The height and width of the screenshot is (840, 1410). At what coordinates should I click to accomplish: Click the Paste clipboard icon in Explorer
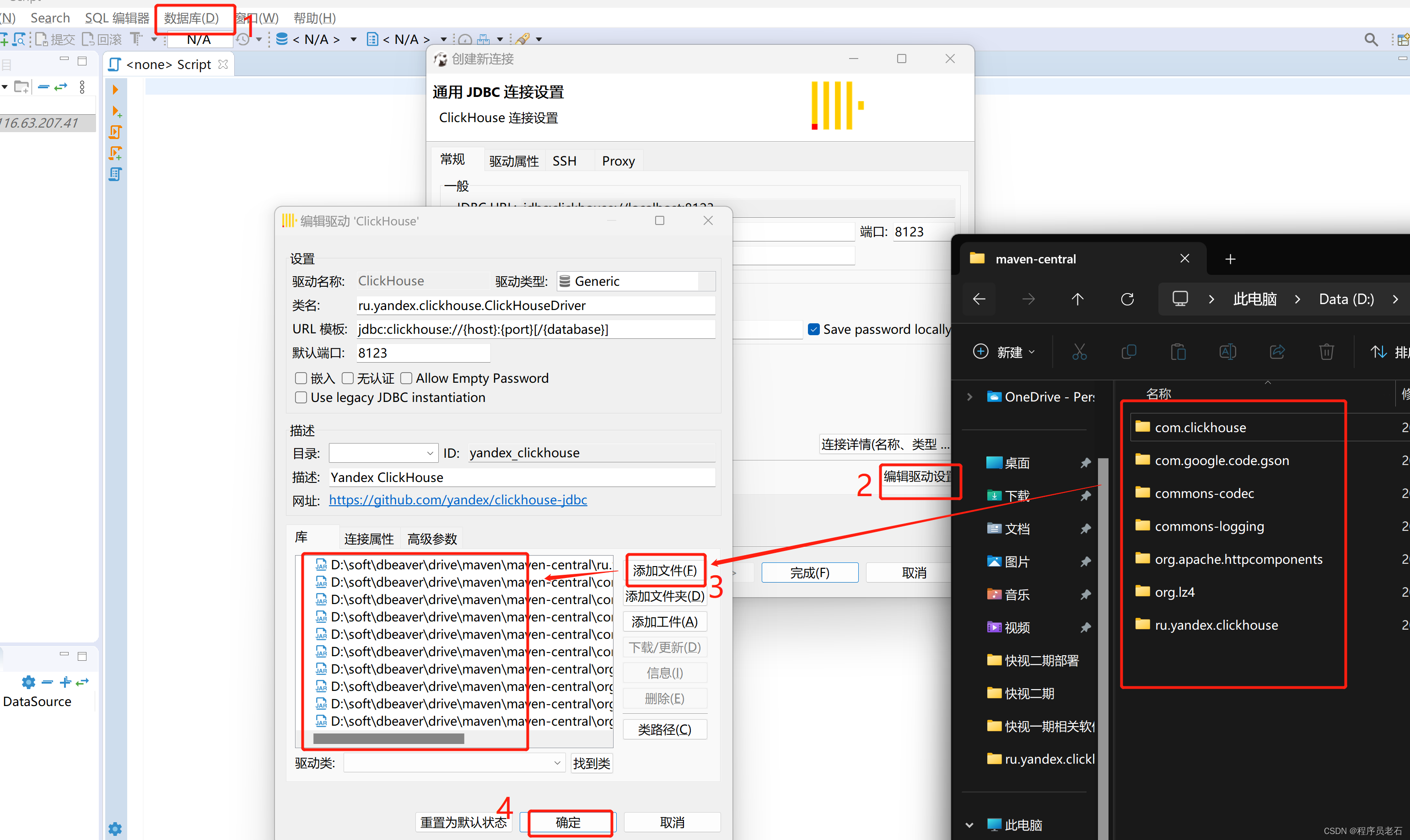(1179, 352)
